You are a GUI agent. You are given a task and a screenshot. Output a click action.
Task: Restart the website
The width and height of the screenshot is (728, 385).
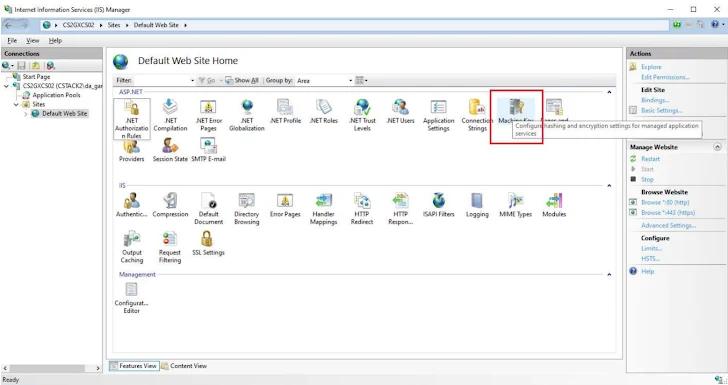coord(650,159)
